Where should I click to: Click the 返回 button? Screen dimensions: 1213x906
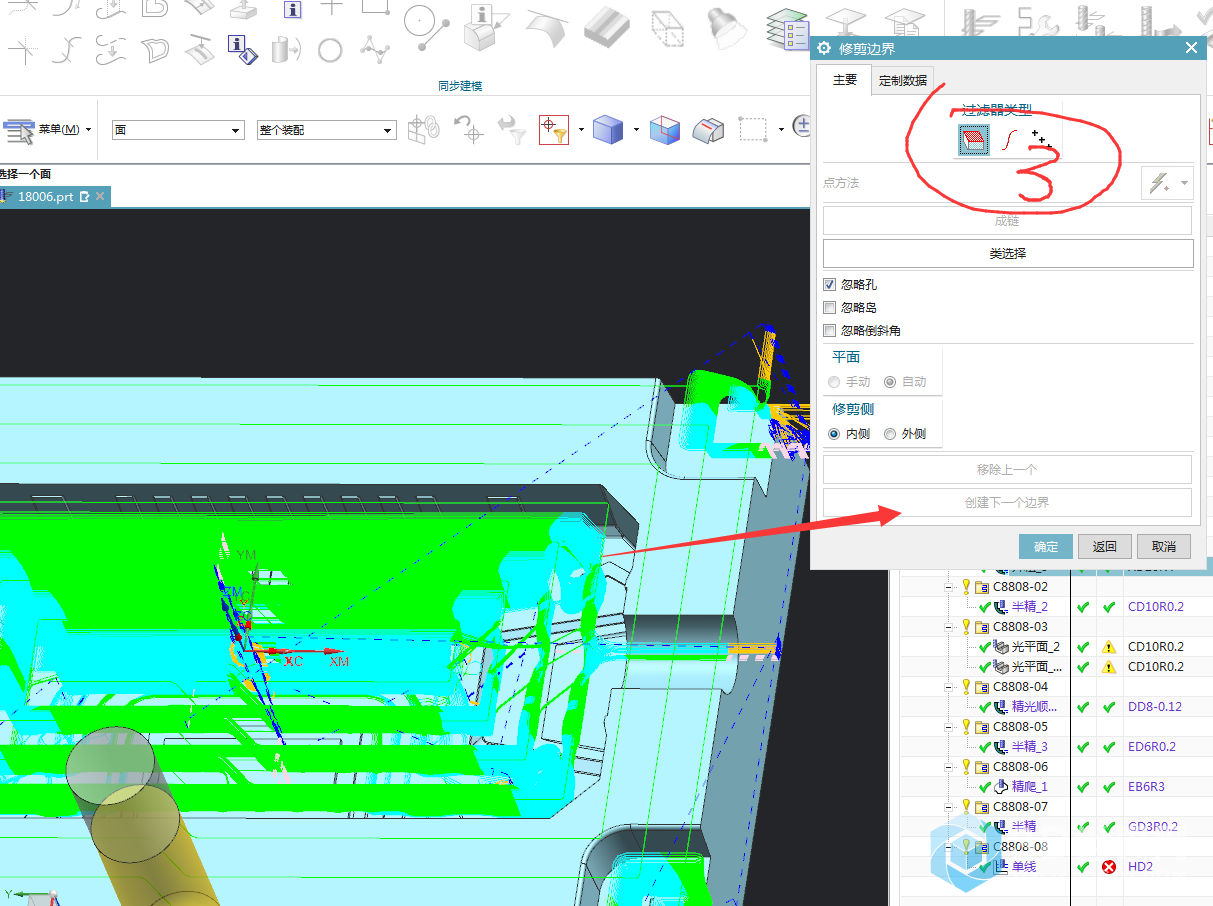1105,547
